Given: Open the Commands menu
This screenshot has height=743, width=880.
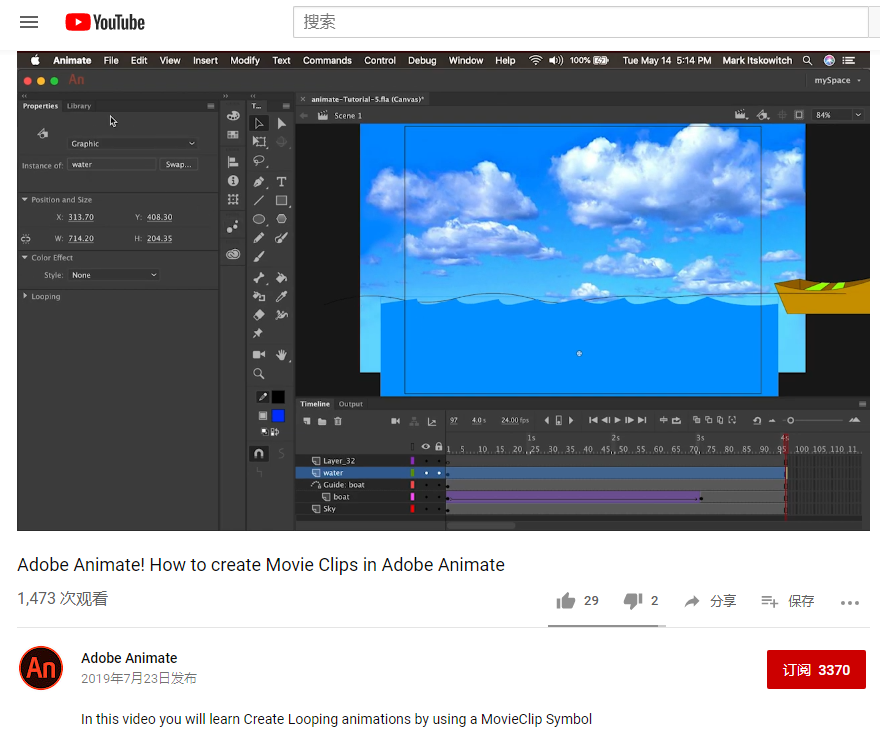Looking at the screenshot, I should [x=327, y=60].
